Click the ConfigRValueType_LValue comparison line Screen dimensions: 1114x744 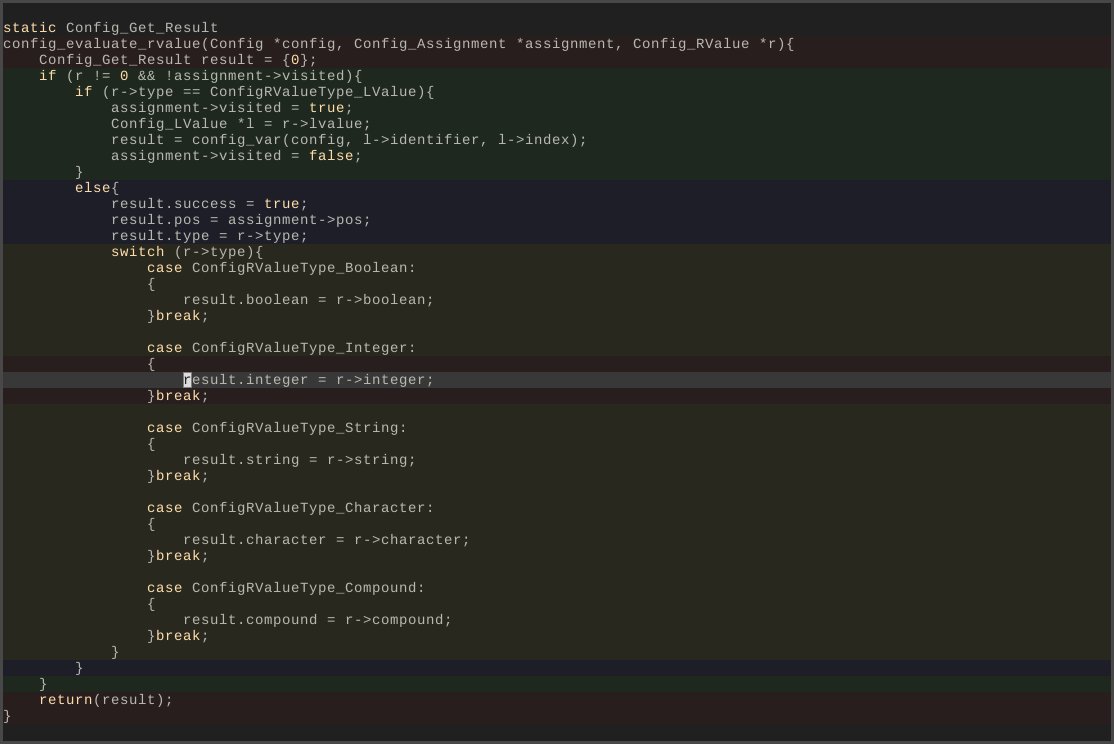tap(254, 92)
